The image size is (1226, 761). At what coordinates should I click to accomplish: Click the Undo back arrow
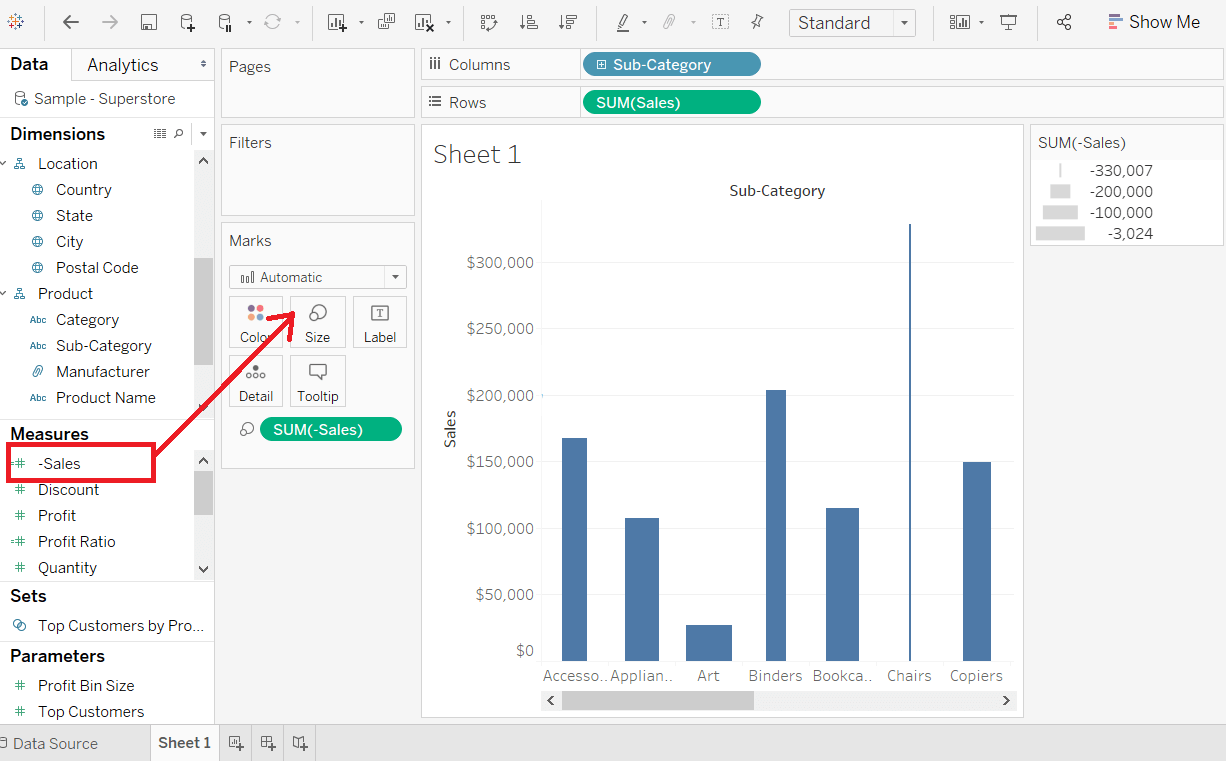coord(71,22)
